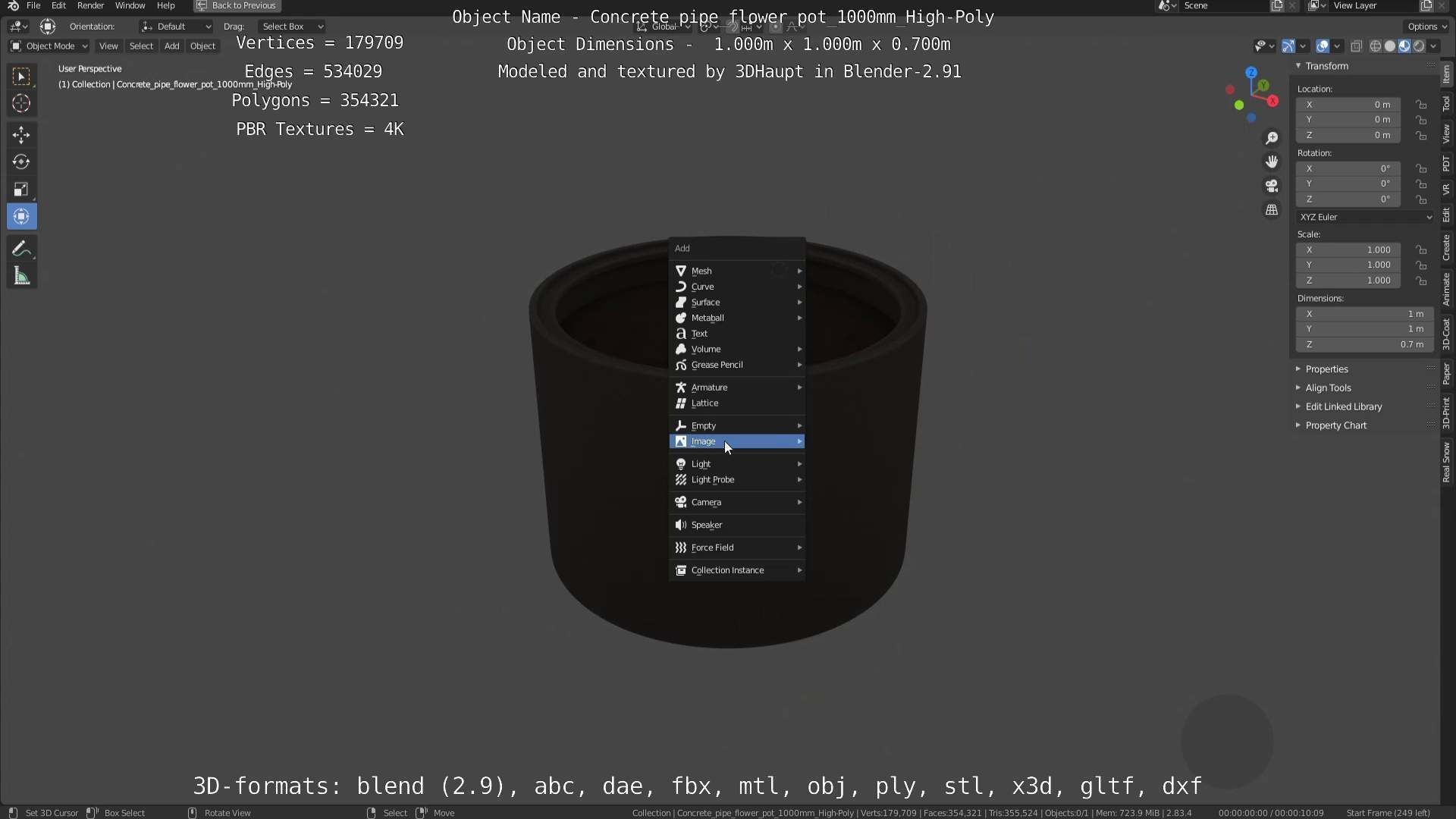Click new scene icon beside Scene

(1277, 6)
